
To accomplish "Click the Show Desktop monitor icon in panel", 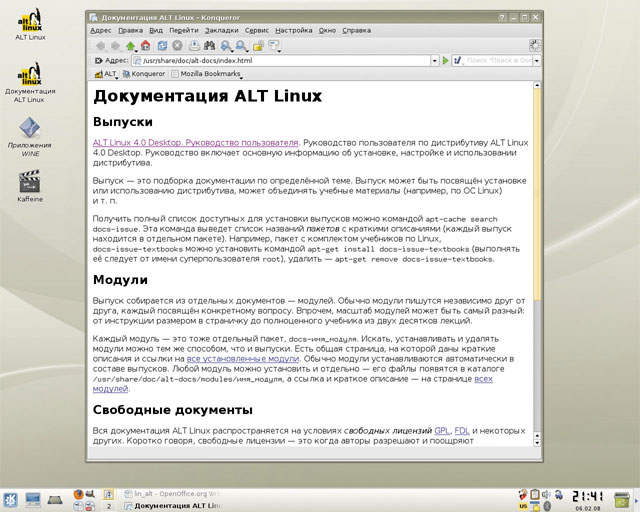I will 33,499.
